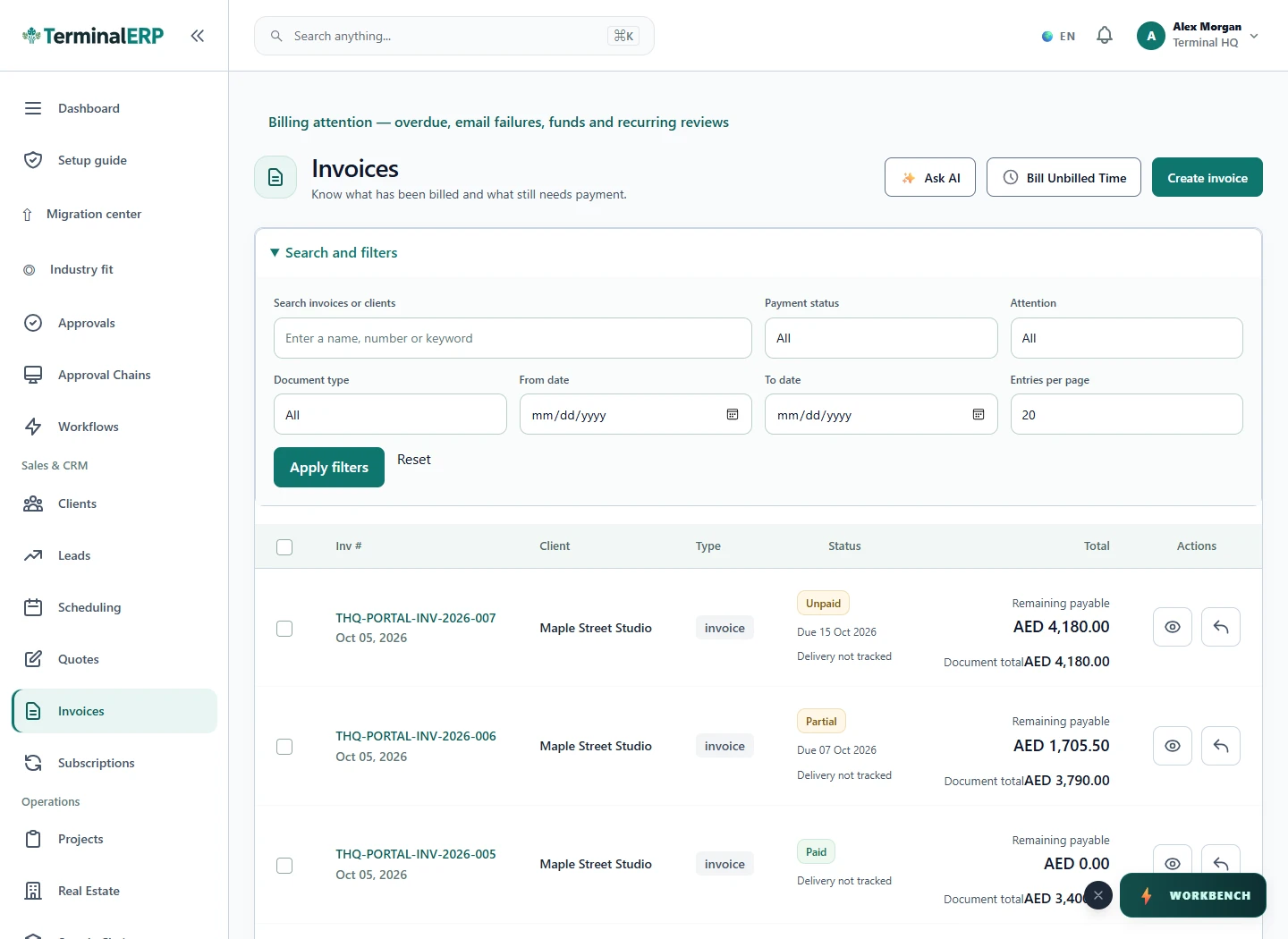Viewport: 1288px width, 939px height.
Task: Open Ask AI assistant
Action: (930, 177)
